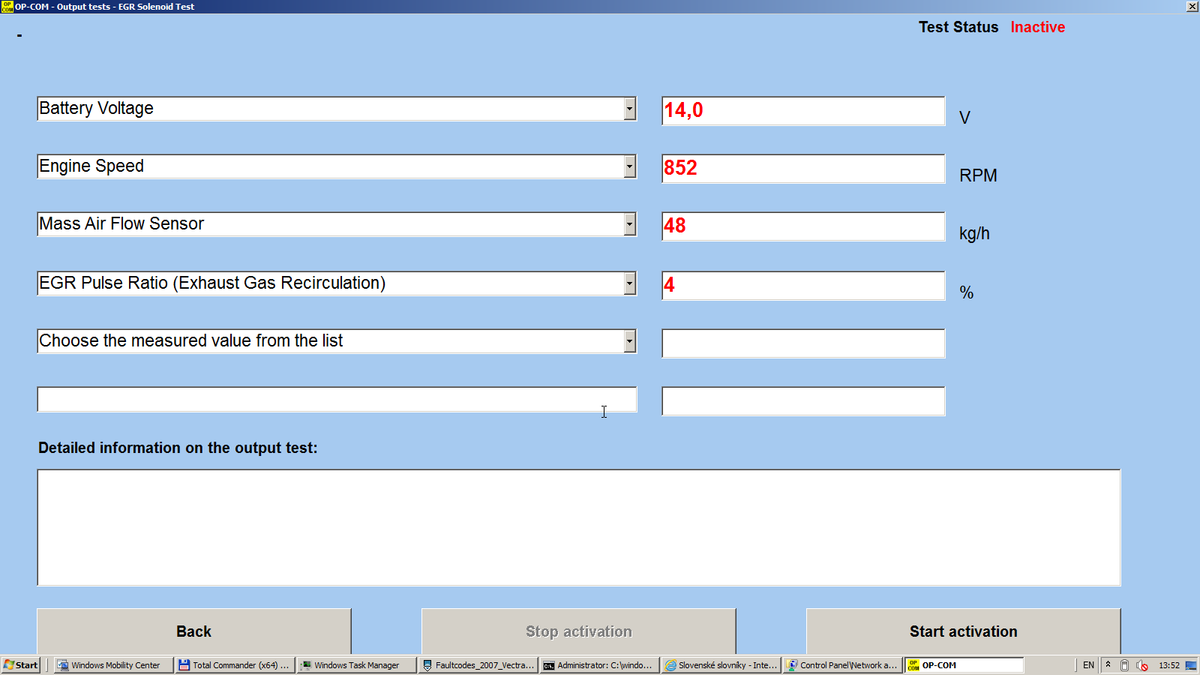Switch to Windows Mobility Center taskbar item
Viewport: 1200px width, 675px height.
(x=110, y=665)
